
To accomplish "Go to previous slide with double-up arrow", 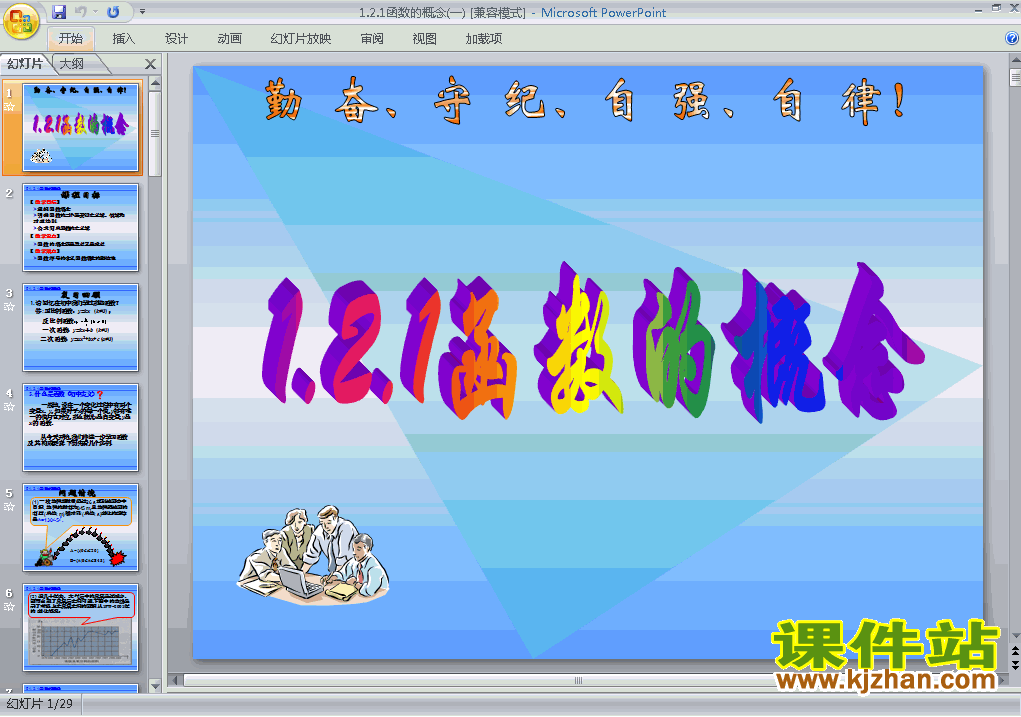I will pos(1015,651).
